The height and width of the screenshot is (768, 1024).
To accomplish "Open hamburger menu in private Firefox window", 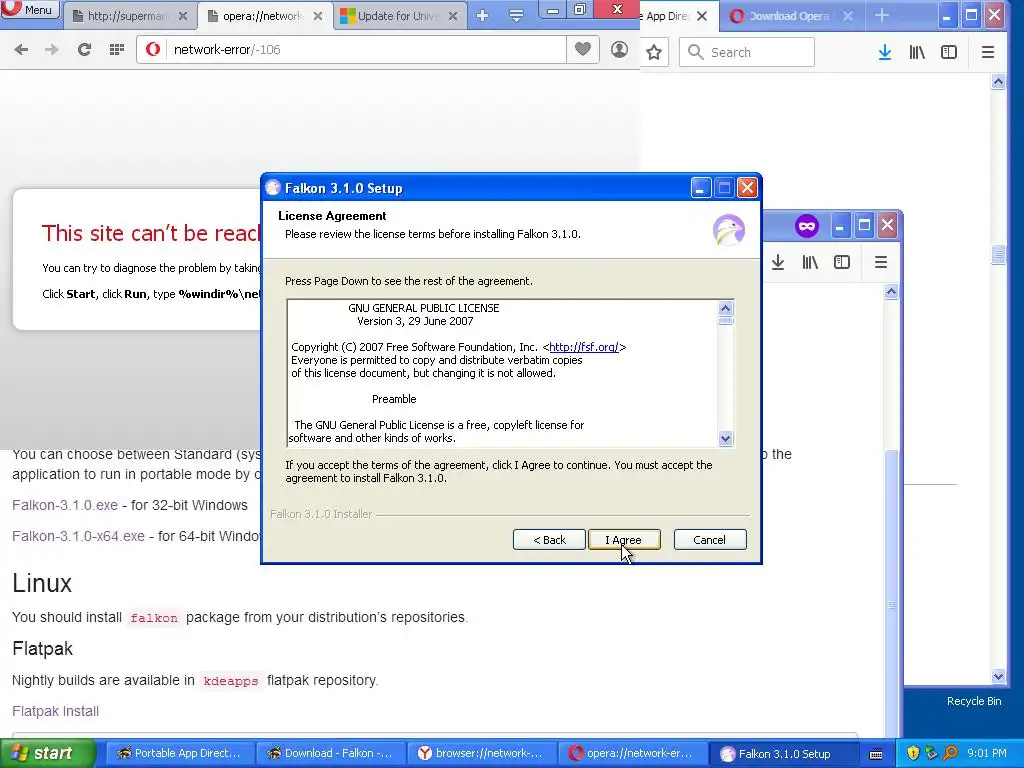I will [881, 263].
